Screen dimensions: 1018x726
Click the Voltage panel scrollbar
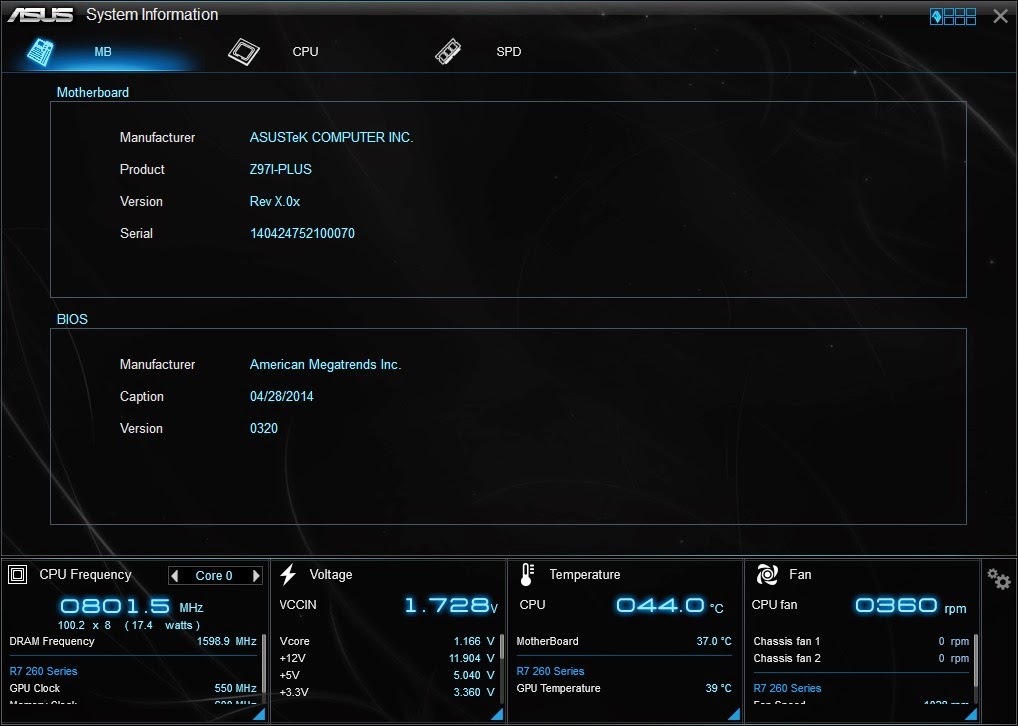501,669
